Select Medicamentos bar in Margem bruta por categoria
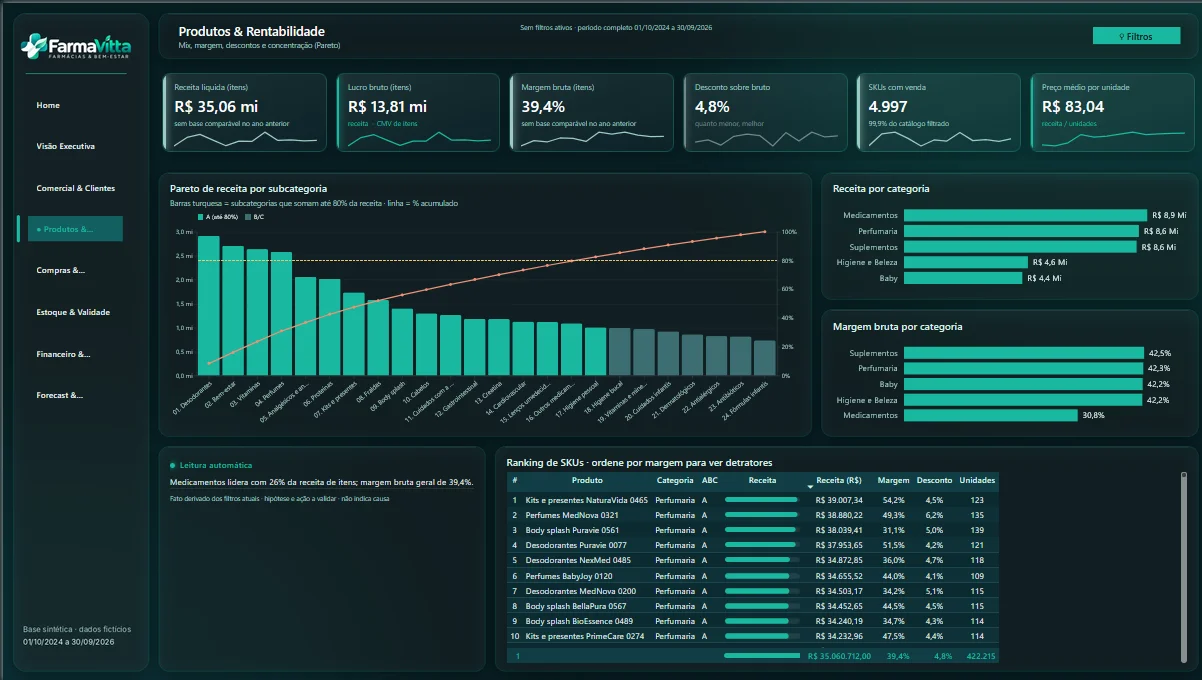This screenshot has width=1202, height=680. point(990,415)
